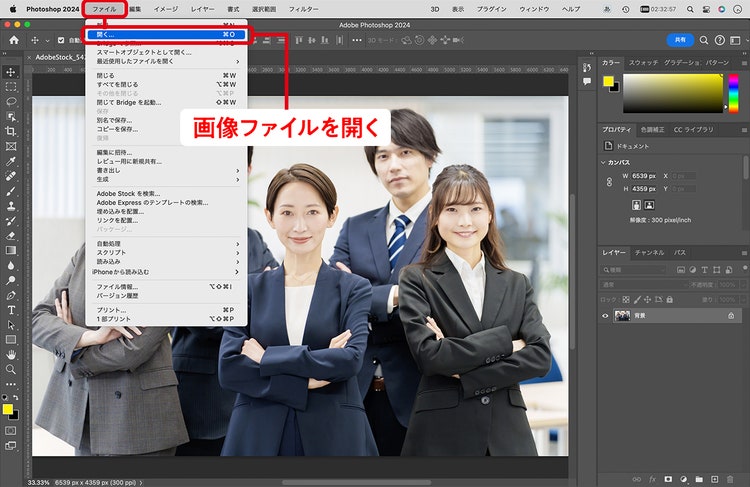The height and width of the screenshot is (487, 750).
Task: Select the Brush tool
Action: [x=11, y=191]
